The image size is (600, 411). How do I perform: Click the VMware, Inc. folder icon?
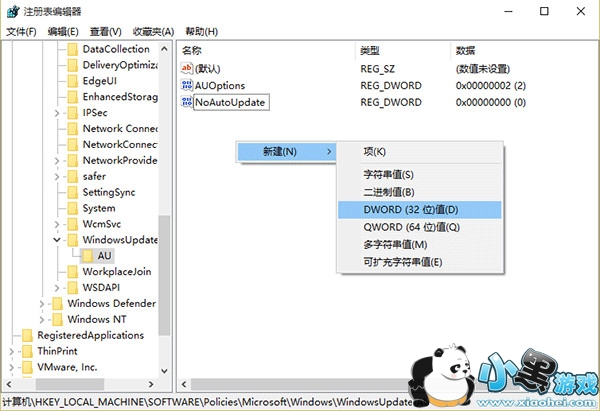(27, 367)
